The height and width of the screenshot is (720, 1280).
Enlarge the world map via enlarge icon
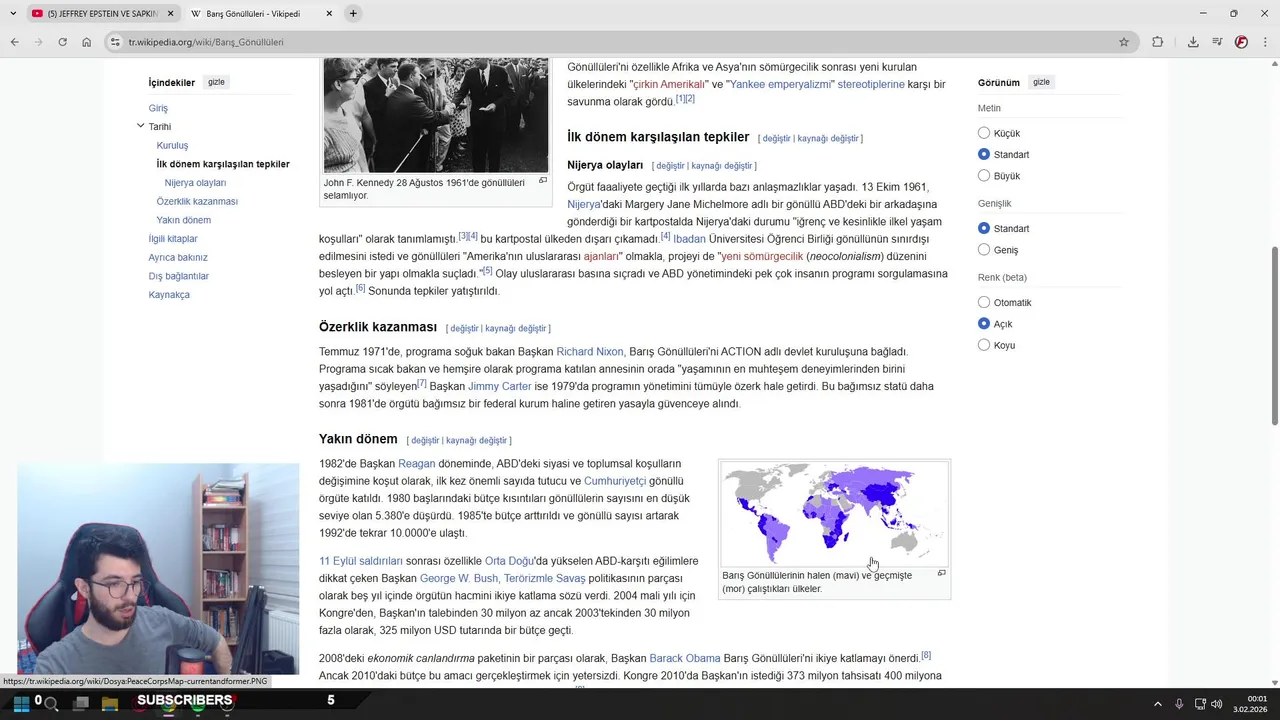941,573
